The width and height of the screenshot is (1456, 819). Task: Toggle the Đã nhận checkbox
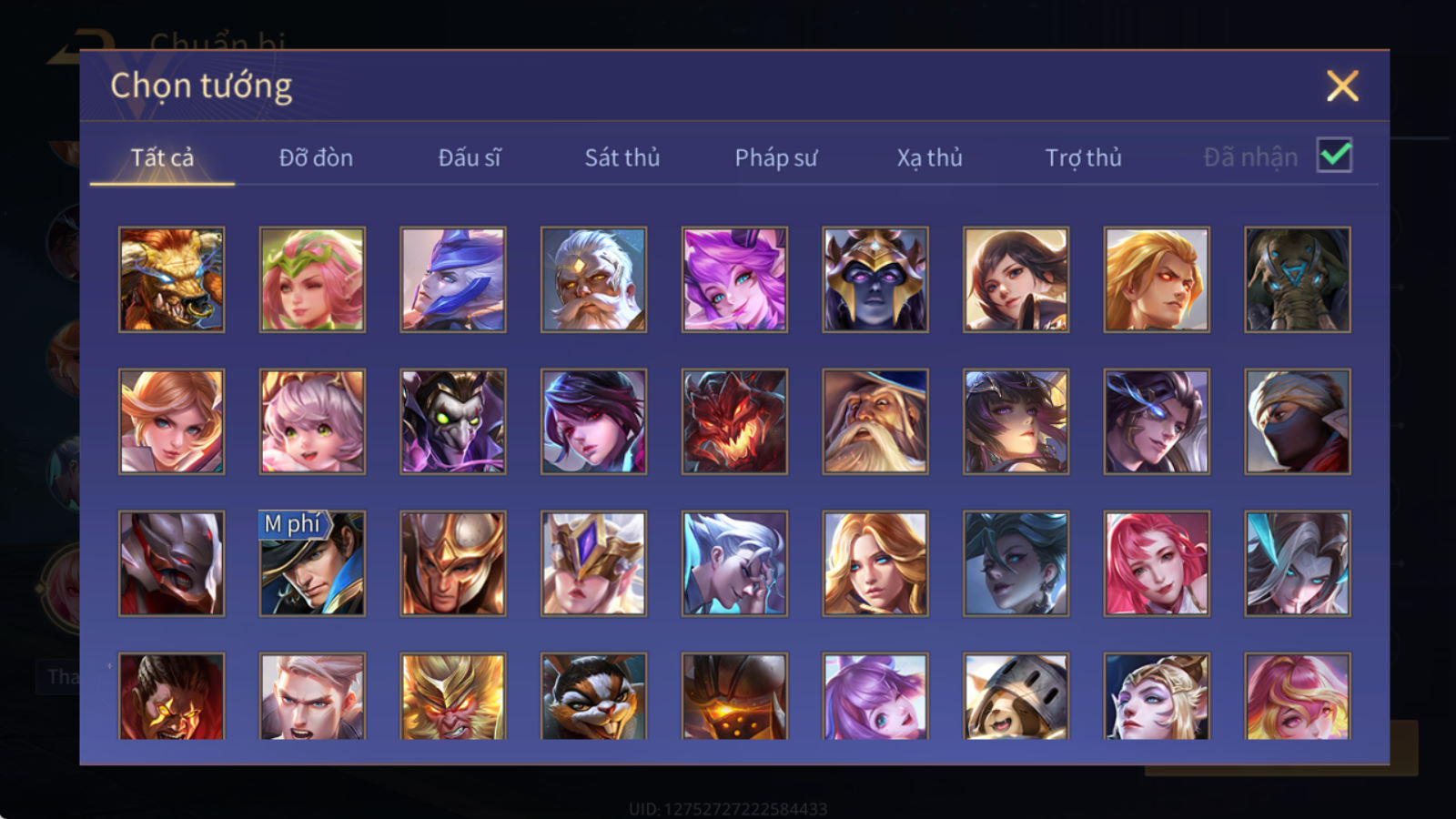coord(1334,156)
